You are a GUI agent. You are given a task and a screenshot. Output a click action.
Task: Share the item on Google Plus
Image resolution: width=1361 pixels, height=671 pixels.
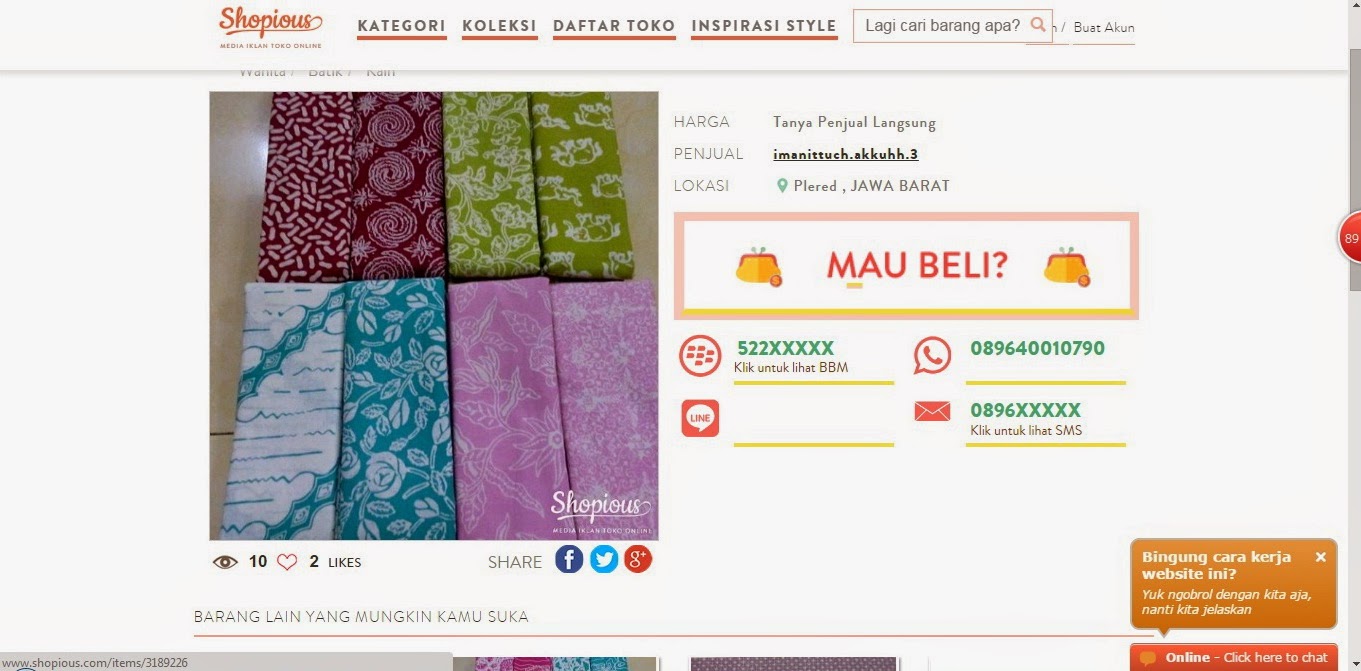point(638,559)
